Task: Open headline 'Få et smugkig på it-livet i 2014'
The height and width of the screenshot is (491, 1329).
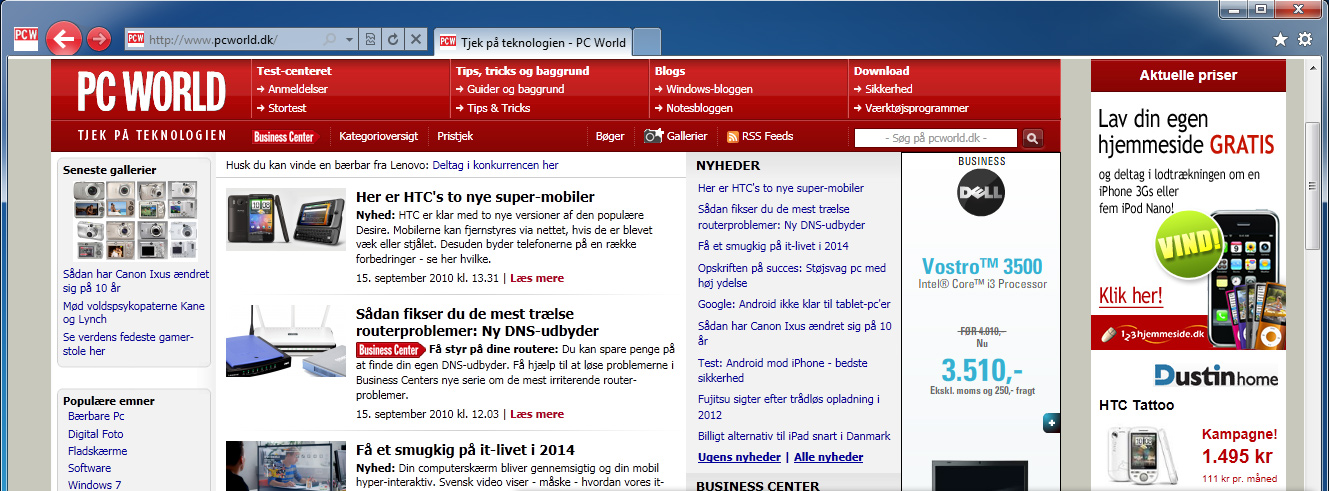Action: pyautogui.click(x=465, y=450)
